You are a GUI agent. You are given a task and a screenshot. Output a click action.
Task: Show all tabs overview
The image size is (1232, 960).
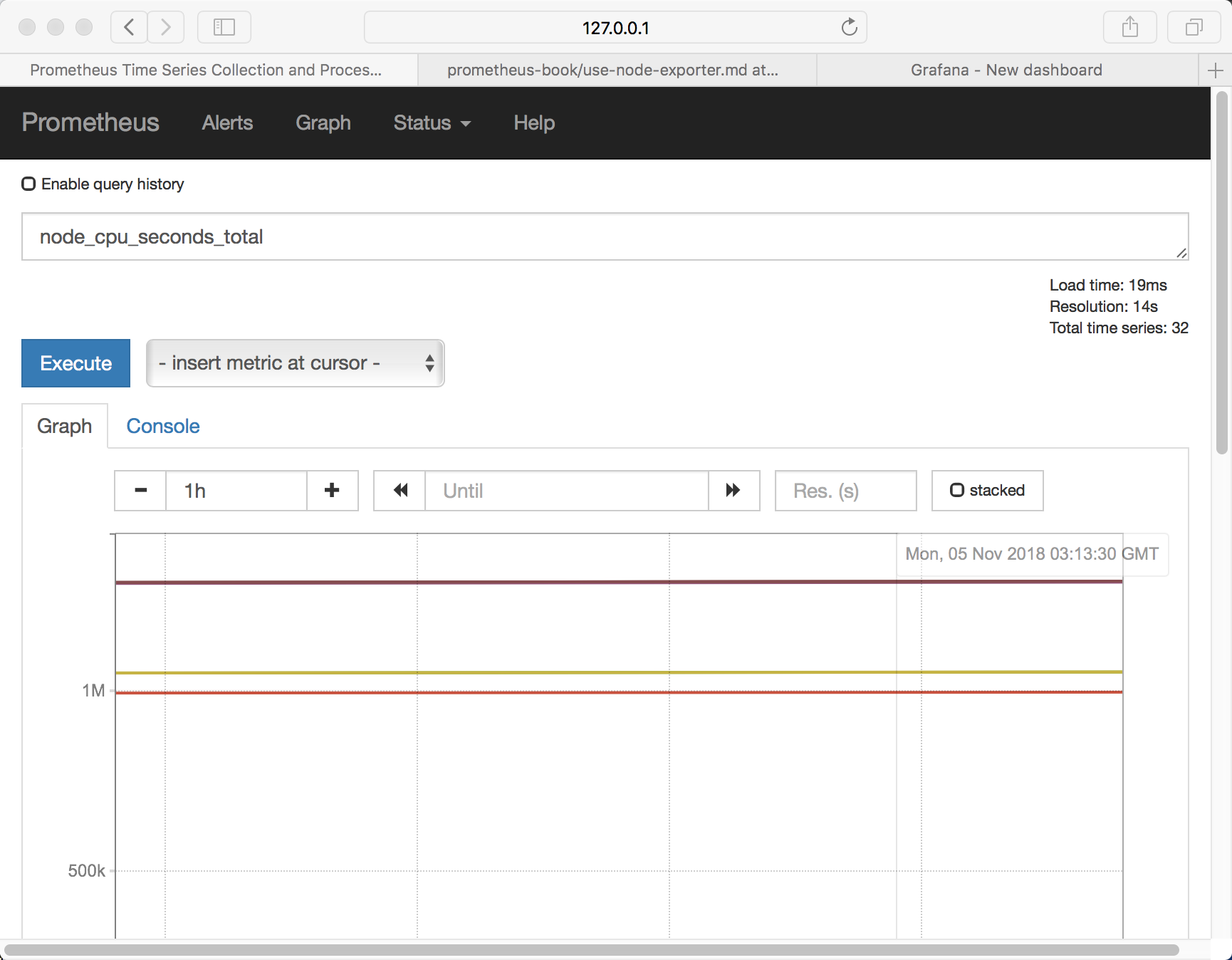[x=1194, y=27]
